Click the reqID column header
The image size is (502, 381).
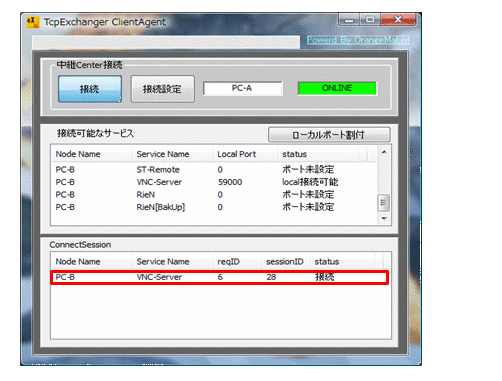coord(237,262)
